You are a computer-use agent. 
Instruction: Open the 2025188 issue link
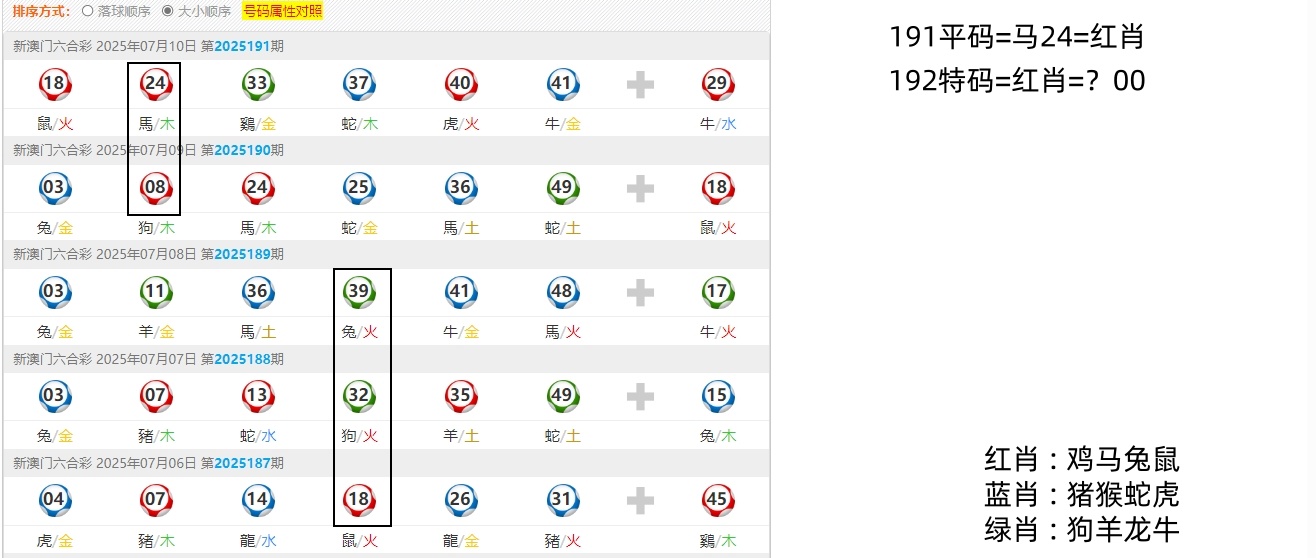[241, 358]
